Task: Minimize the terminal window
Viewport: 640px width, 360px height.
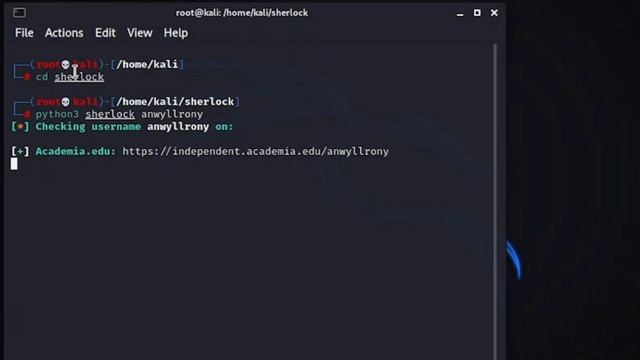Action: click(460, 13)
